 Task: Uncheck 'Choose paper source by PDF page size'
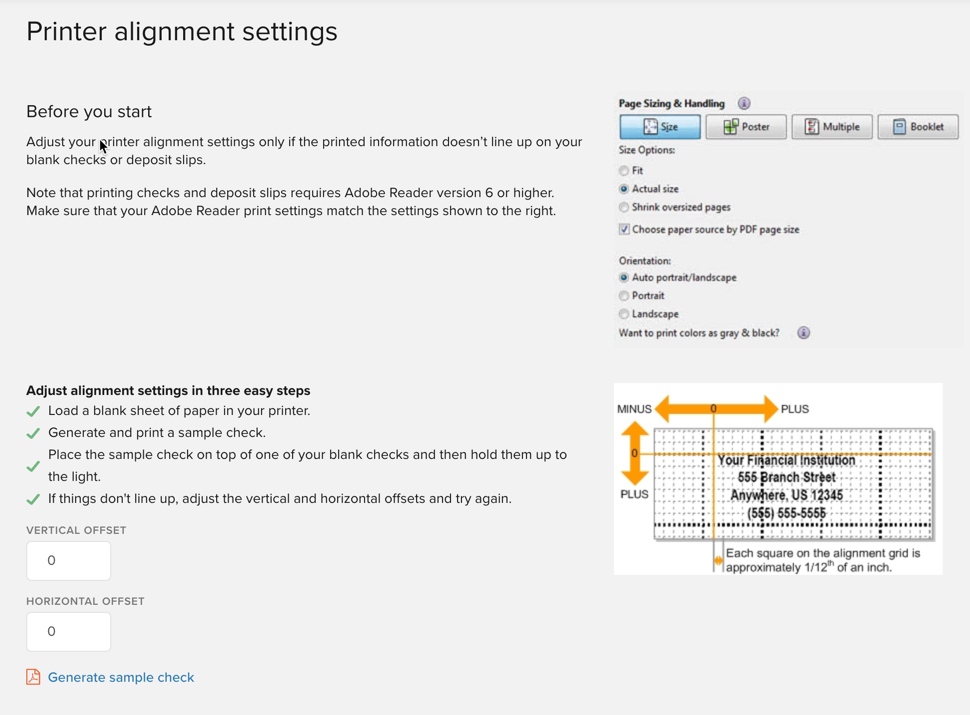point(622,229)
